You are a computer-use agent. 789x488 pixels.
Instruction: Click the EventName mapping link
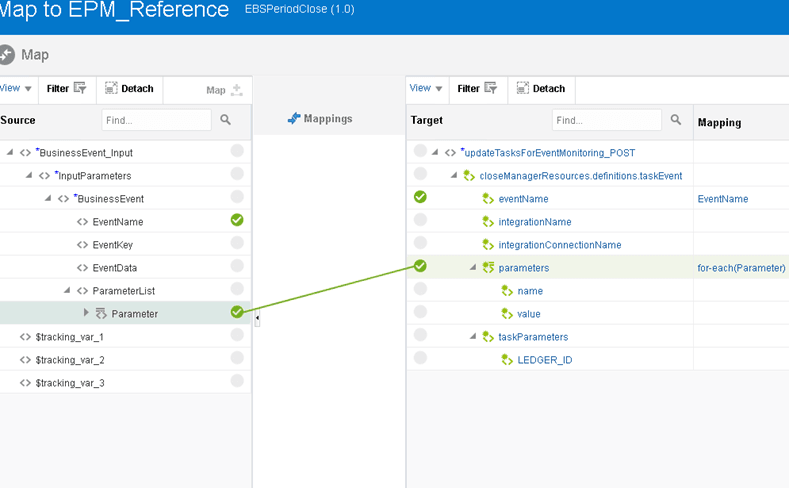click(723, 199)
